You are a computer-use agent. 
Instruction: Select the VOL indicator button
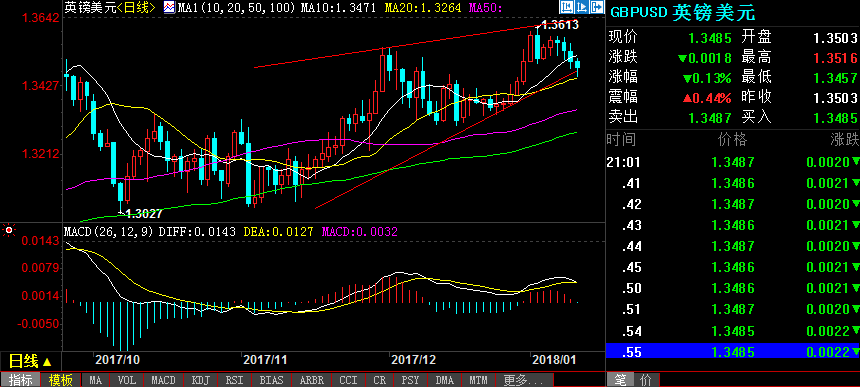126,380
